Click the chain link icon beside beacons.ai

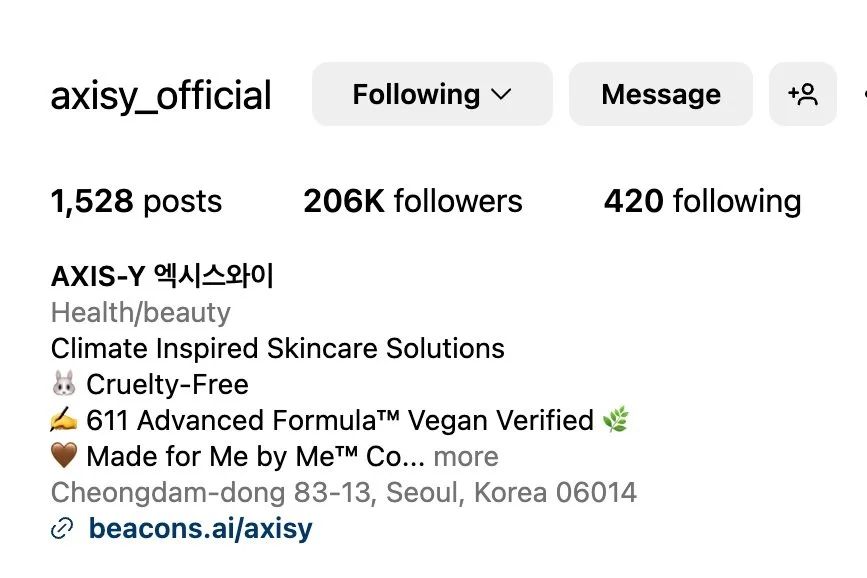(62, 529)
